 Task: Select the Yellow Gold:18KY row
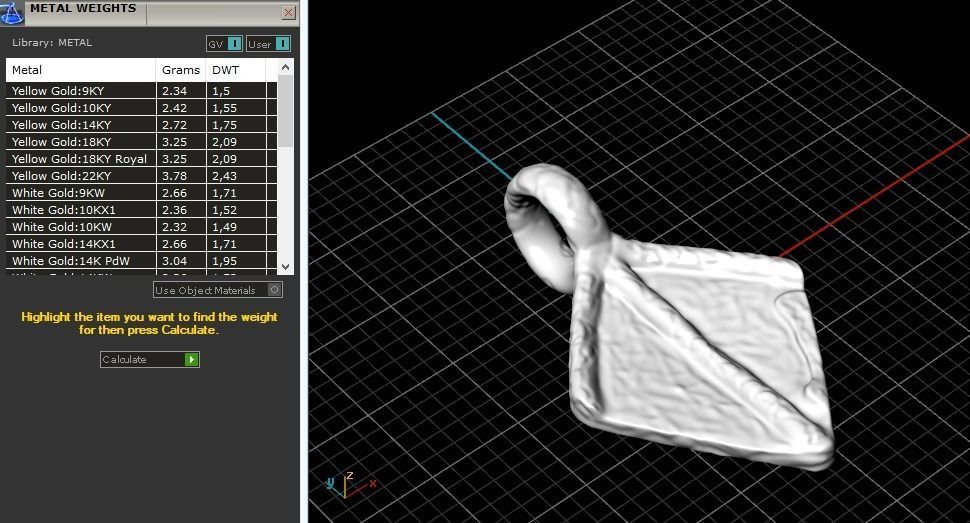(142, 142)
